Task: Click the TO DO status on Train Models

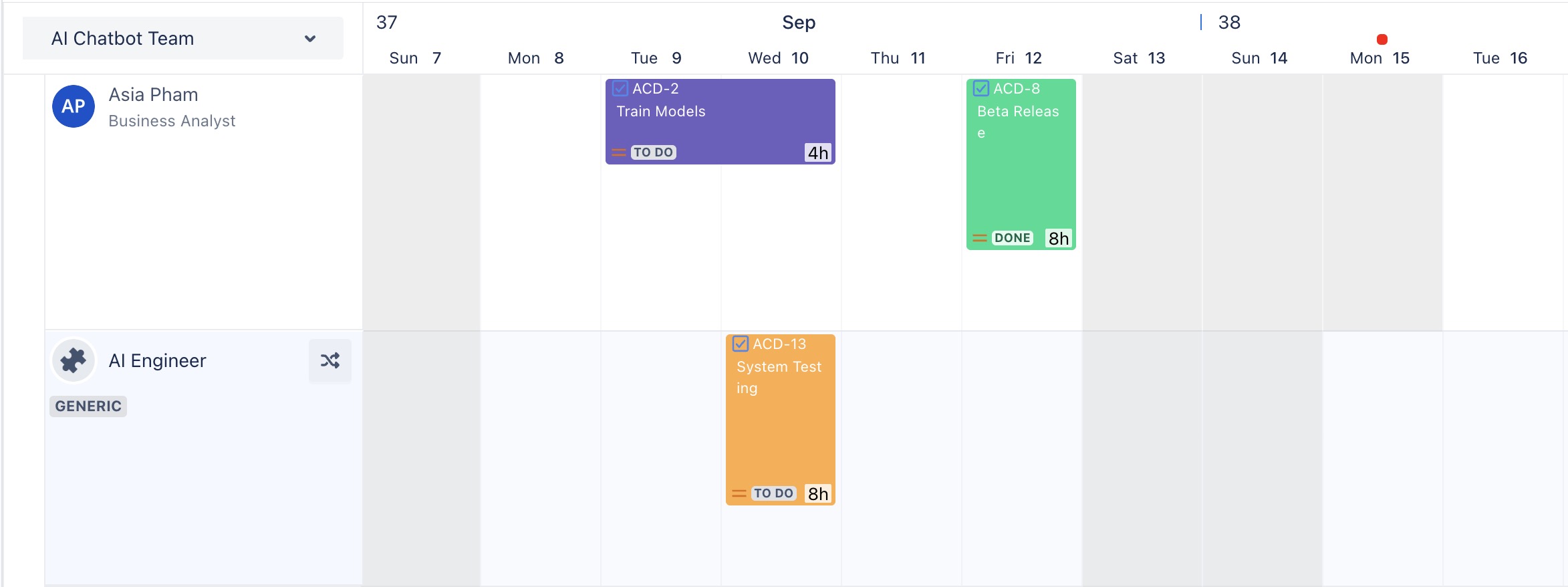Action: coord(653,152)
